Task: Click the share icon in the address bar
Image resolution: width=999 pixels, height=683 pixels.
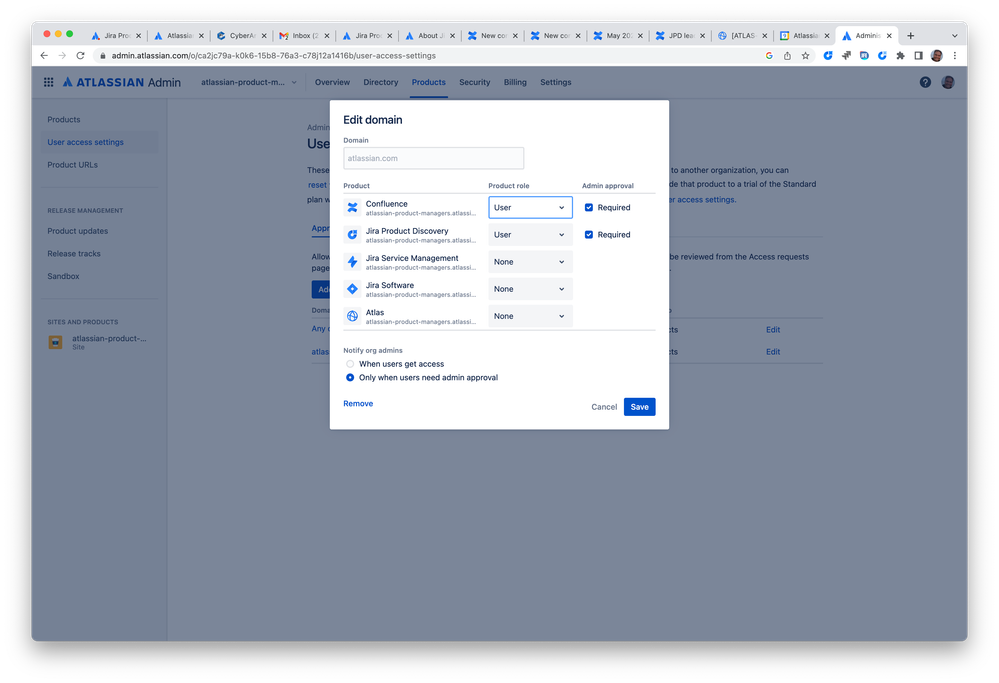Action: (787, 55)
